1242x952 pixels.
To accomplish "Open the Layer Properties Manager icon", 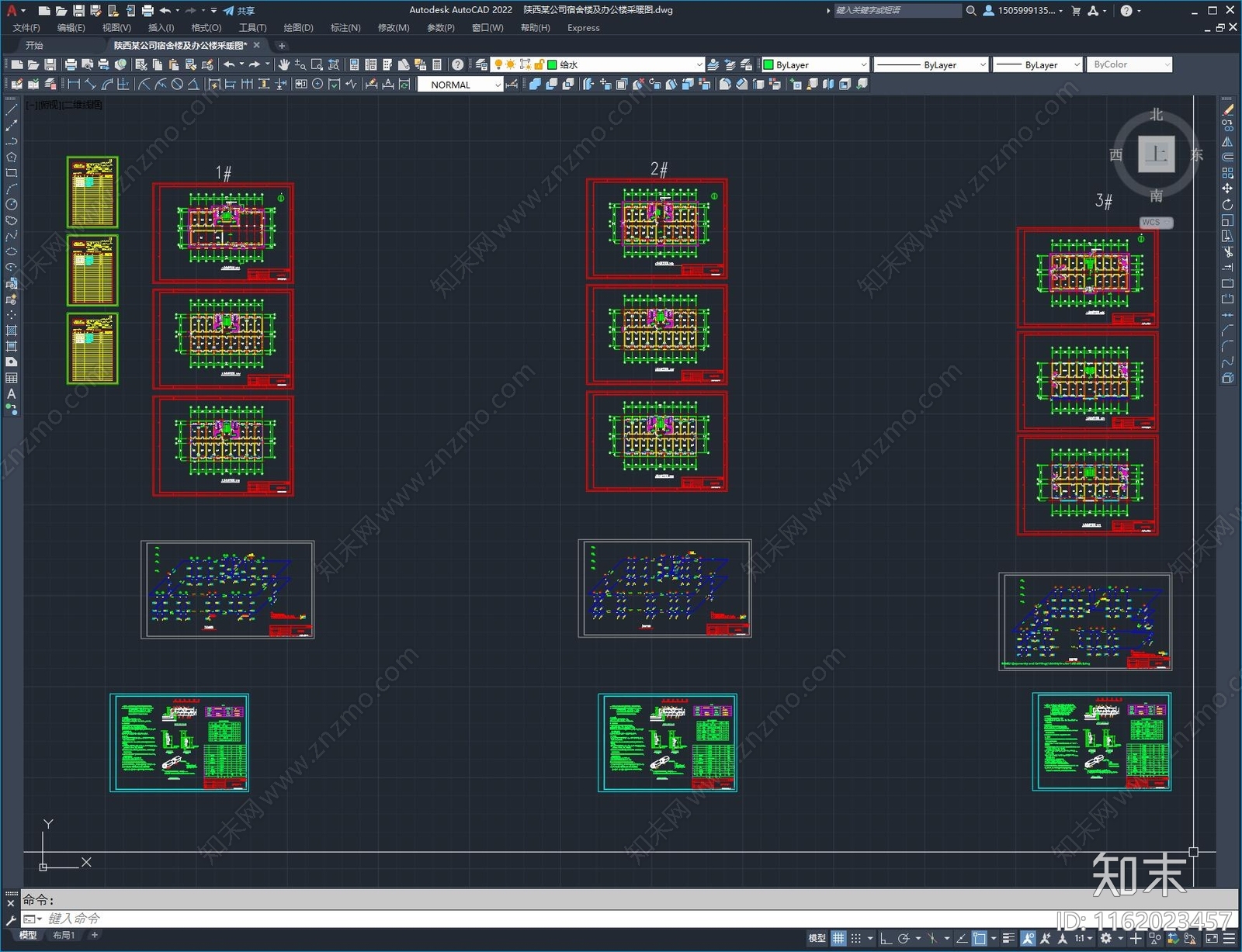I will 482,64.
